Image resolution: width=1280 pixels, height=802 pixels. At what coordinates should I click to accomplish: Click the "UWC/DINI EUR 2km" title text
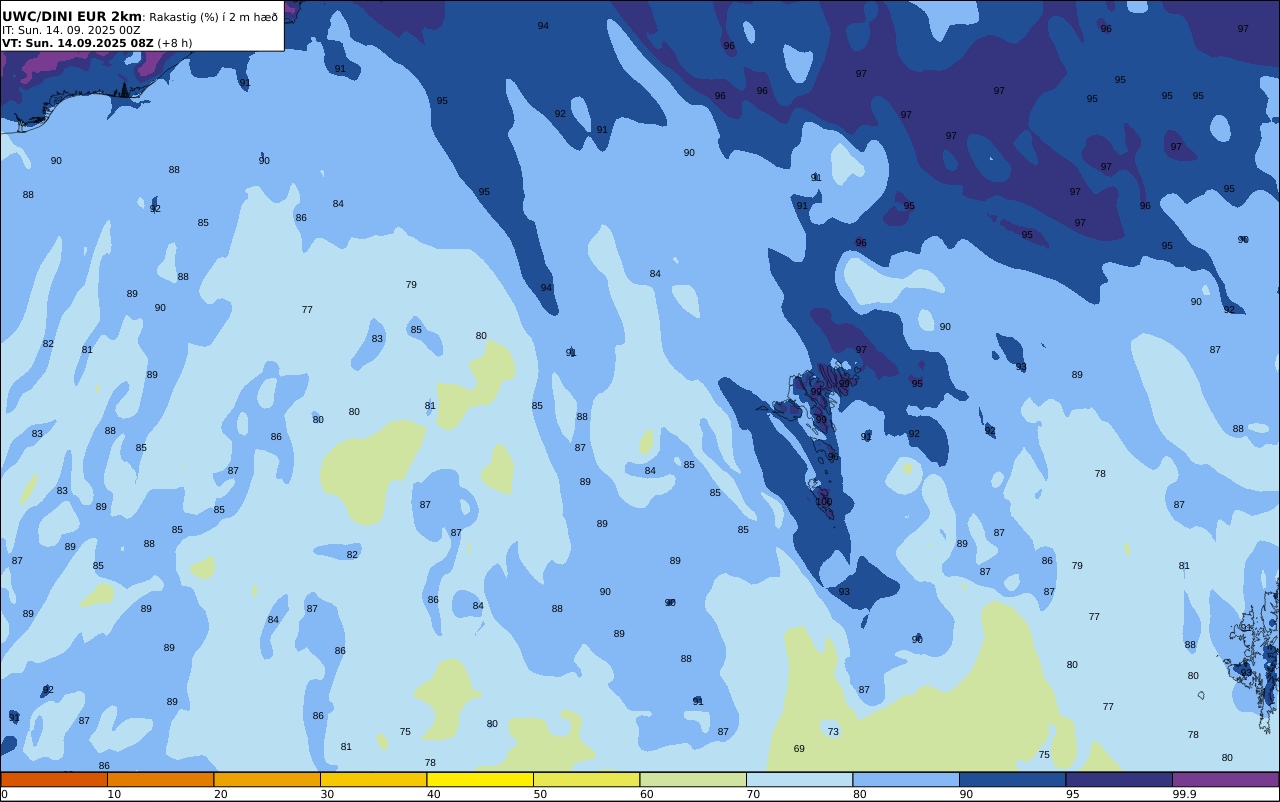tap(72, 16)
